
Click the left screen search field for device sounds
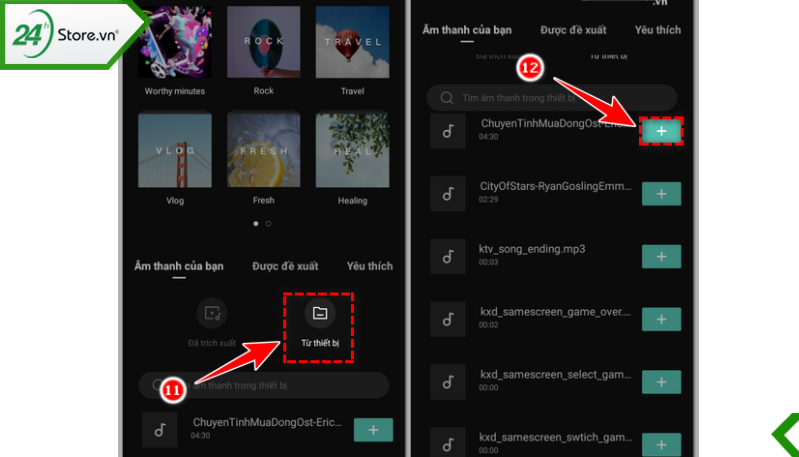pyautogui.click(x=263, y=385)
